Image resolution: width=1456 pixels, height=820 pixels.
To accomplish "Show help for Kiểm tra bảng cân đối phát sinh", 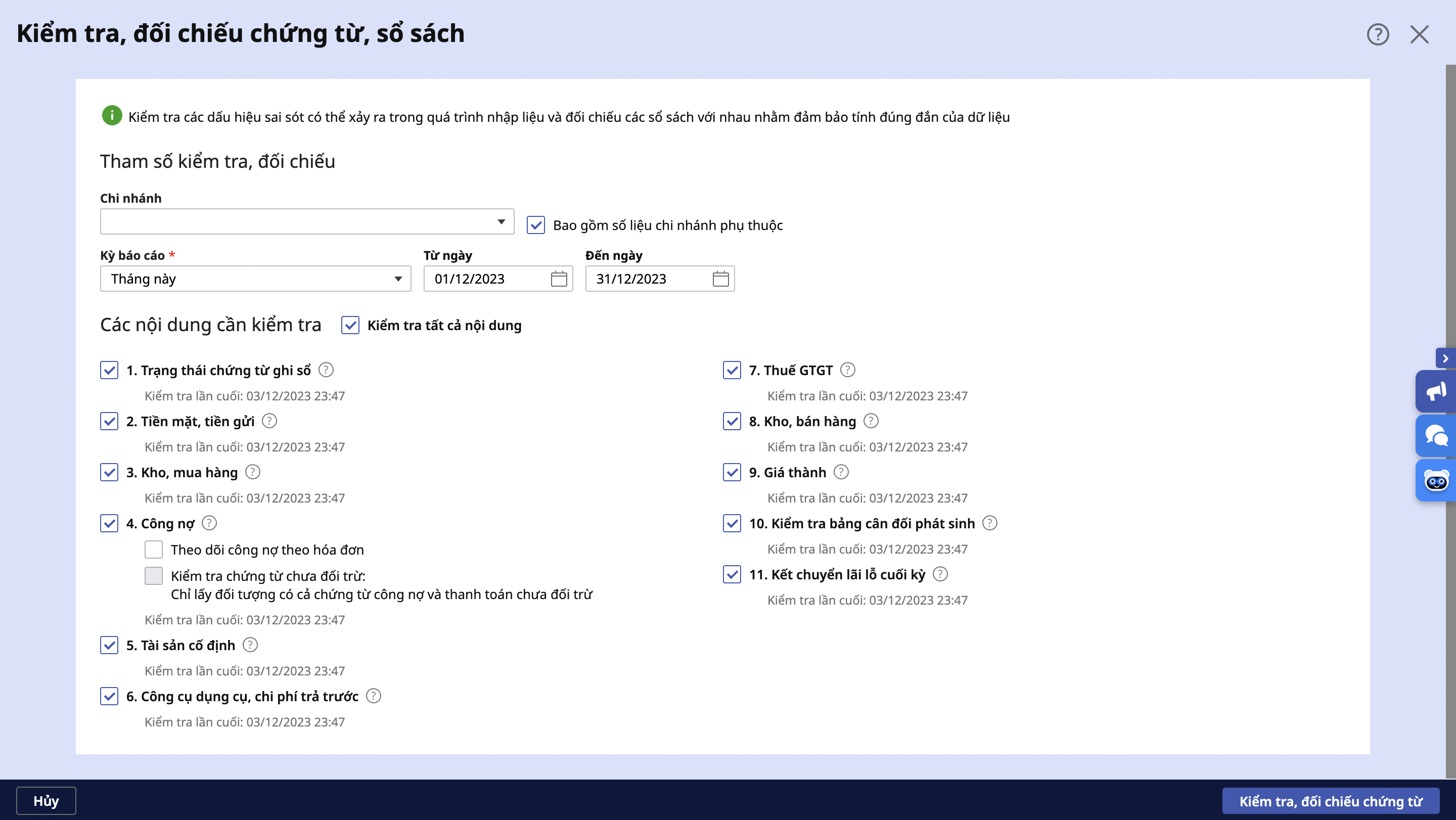I will coord(990,523).
